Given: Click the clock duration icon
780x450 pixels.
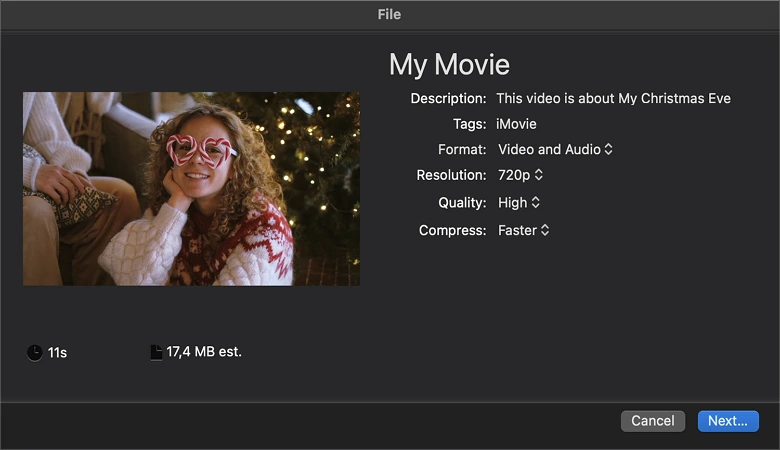Looking at the screenshot, I should tap(34, 353).
